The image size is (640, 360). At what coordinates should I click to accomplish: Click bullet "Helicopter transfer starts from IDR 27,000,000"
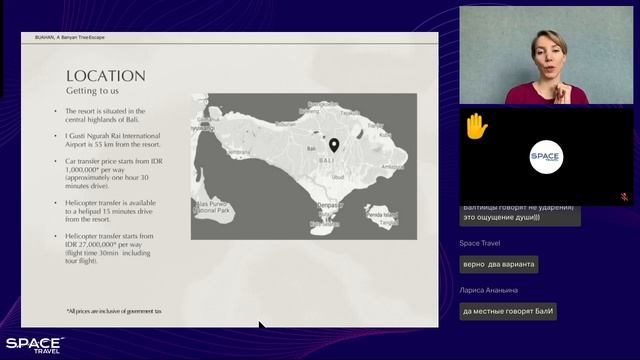coord(109,249)
